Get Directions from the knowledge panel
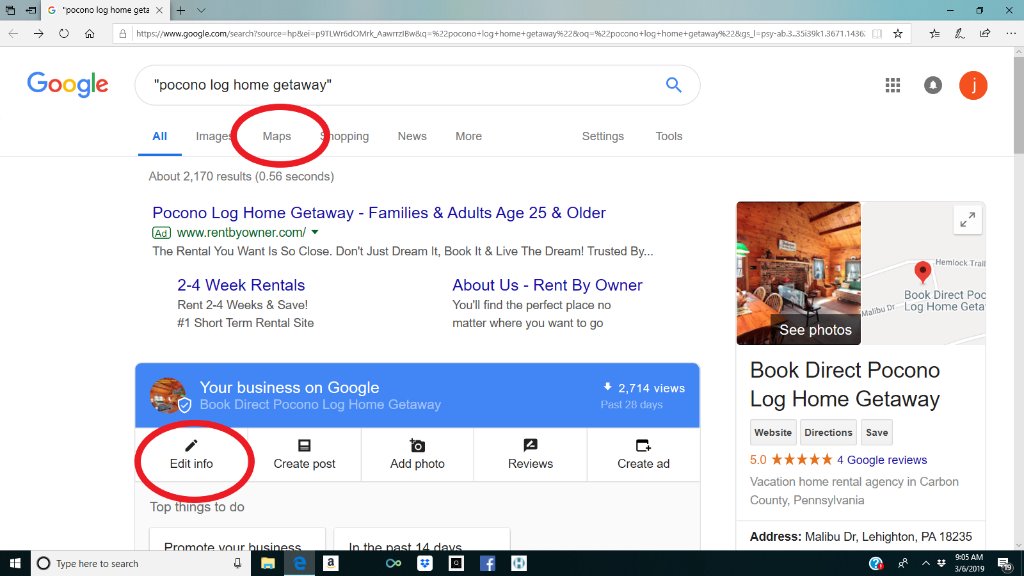This screenshot has width=1024, height=576. coord(828,432)
